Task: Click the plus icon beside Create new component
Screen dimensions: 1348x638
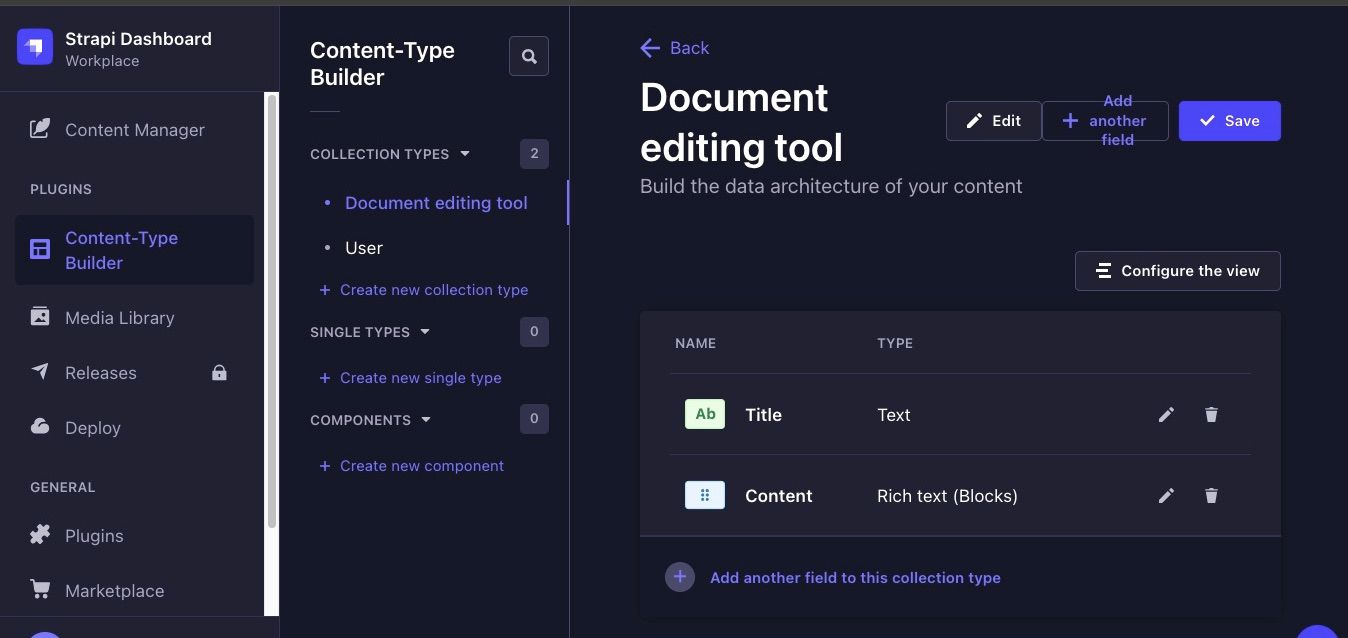Action: [324, 466]
